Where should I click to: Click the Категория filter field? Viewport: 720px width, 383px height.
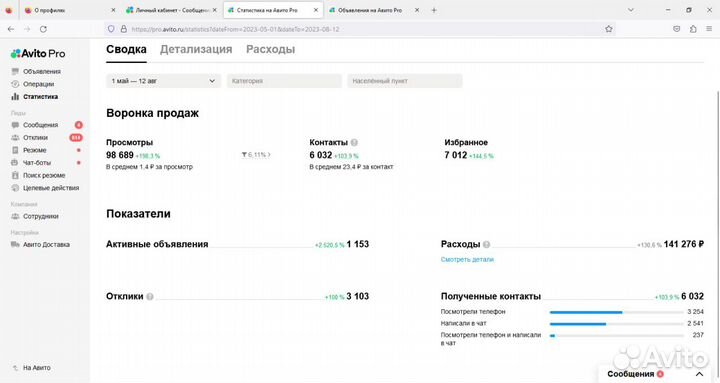point(284,81)
